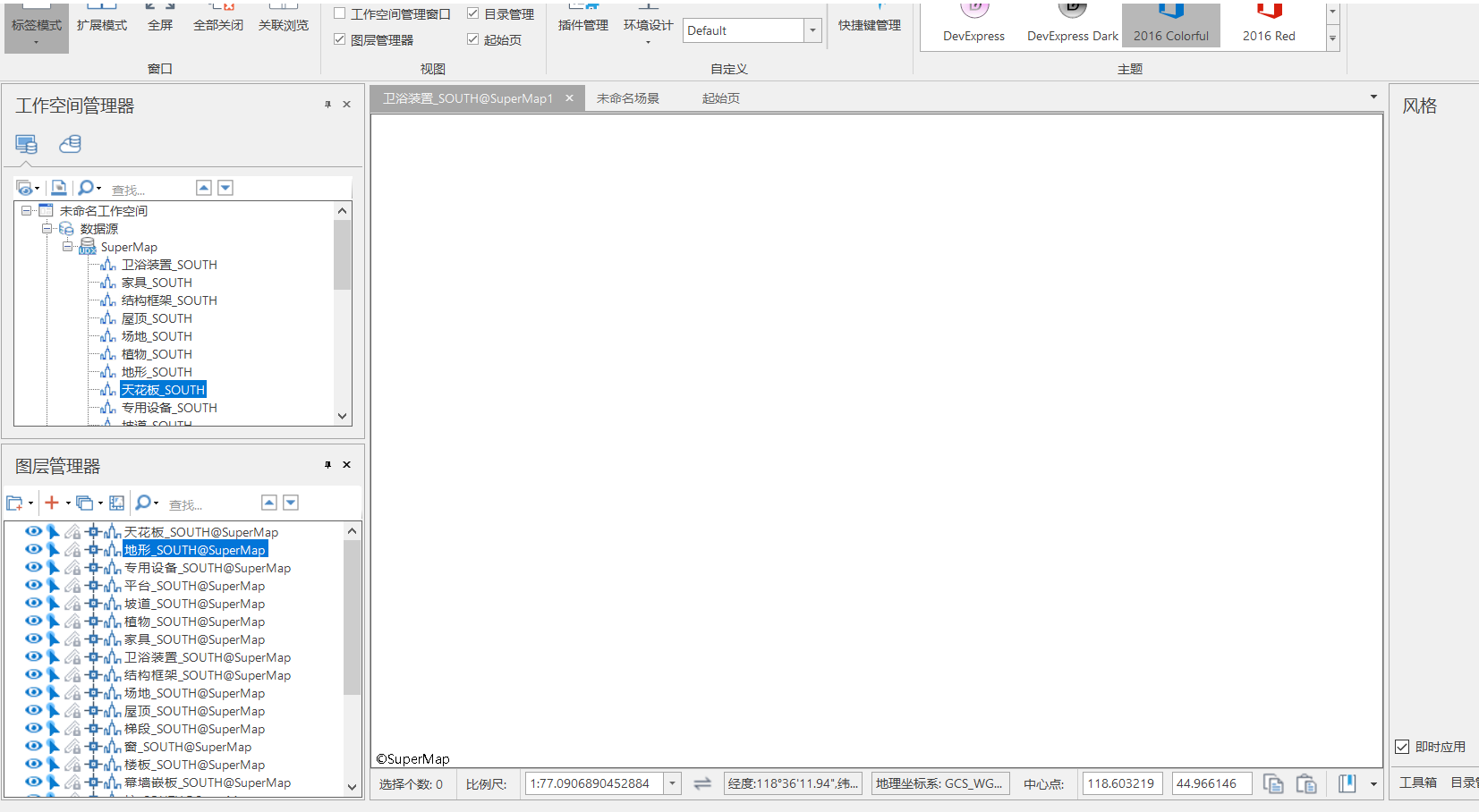Click the search magnifier in workspace manager
Image resolution: width=1479 pixels, height=812 pixels.
[x=85, y=188]
